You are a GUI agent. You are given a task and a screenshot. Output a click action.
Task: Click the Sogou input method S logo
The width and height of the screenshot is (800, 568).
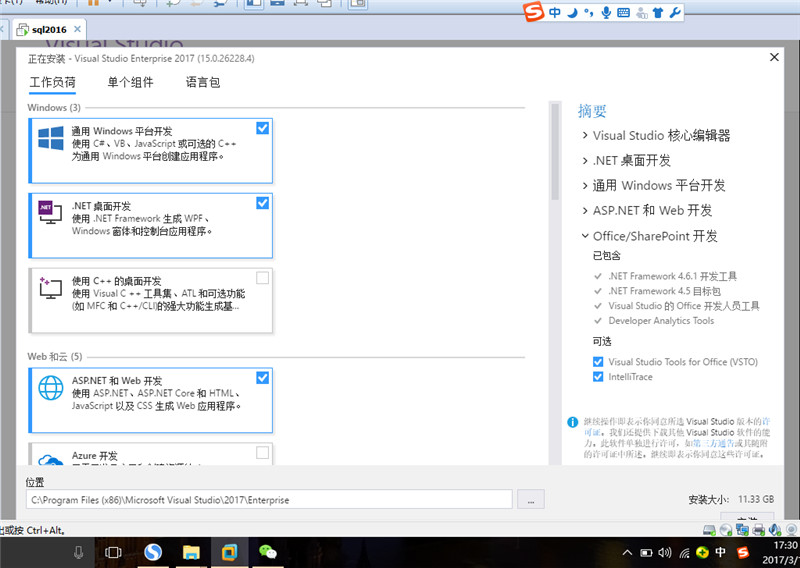(x=534, y=11)
